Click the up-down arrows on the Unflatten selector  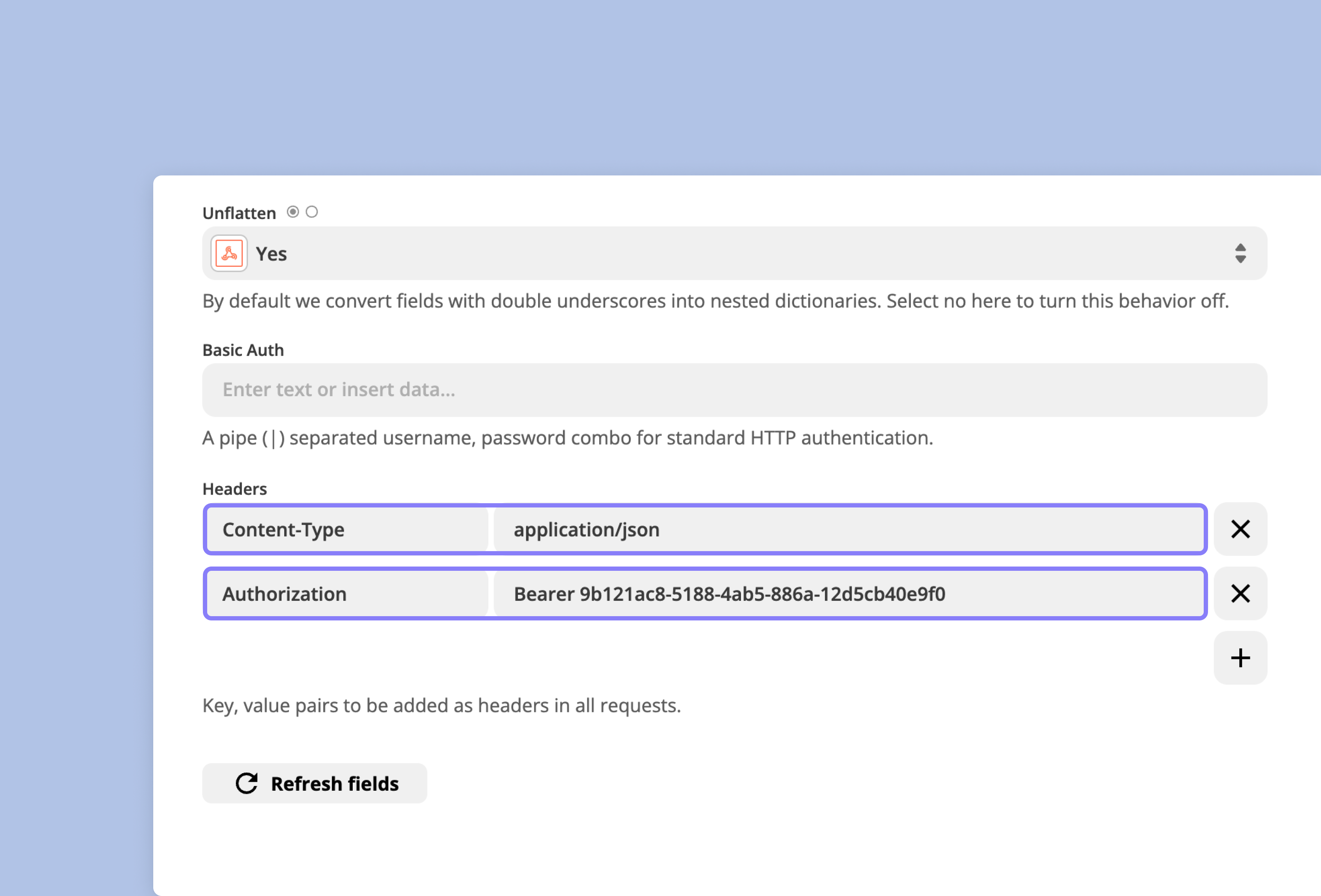(x=1240, y=253)
